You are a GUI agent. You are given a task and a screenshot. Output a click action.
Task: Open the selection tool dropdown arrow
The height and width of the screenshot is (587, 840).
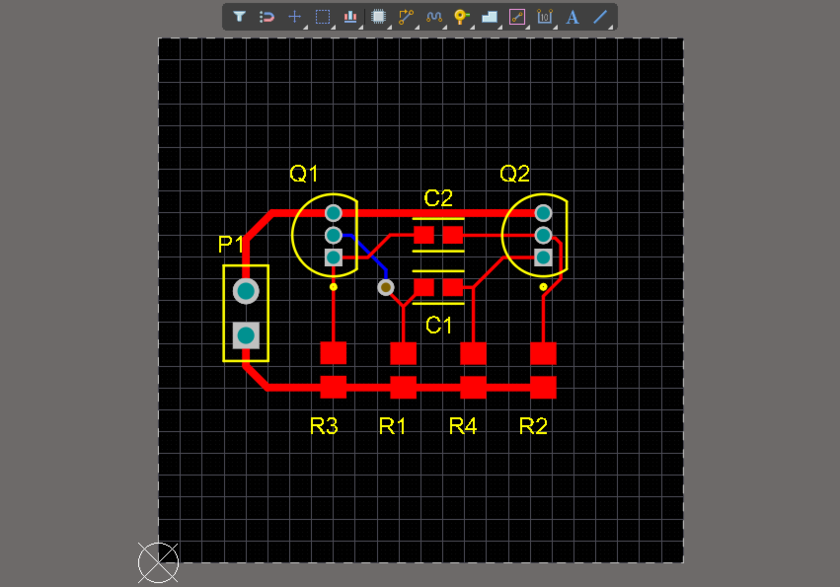[331, 25]
